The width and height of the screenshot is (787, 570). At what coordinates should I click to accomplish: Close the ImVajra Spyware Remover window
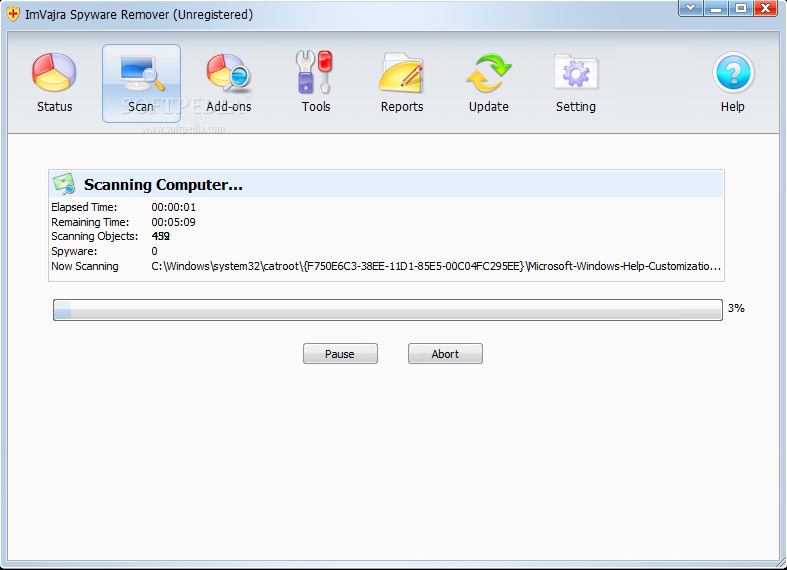coord(765,8)
